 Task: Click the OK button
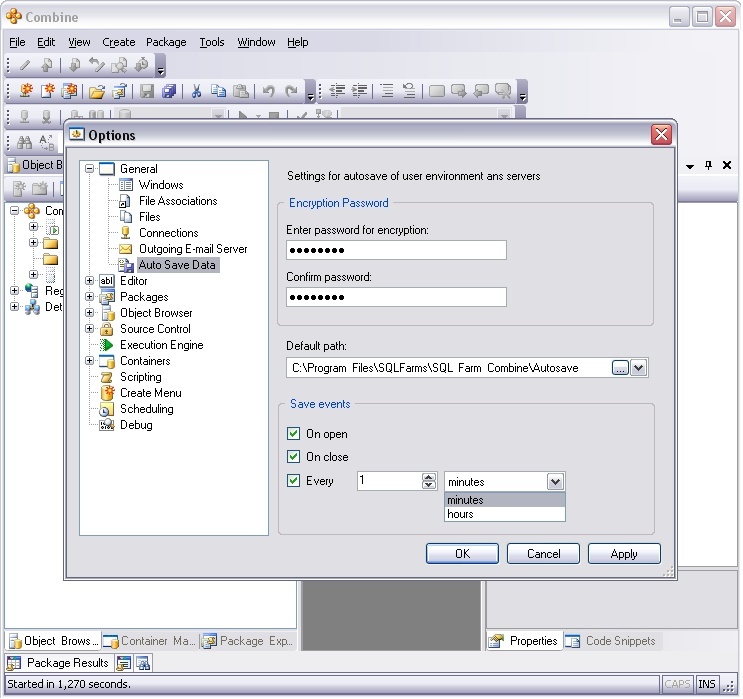(x=462, y=554)
